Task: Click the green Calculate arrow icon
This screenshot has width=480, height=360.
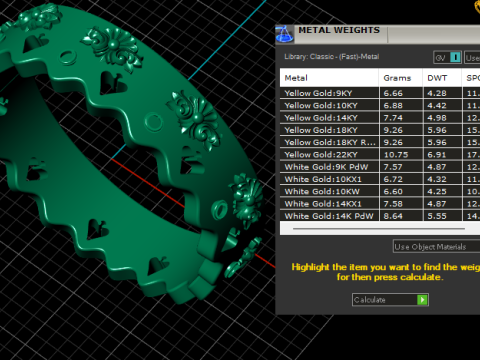Action: point(422,300)
